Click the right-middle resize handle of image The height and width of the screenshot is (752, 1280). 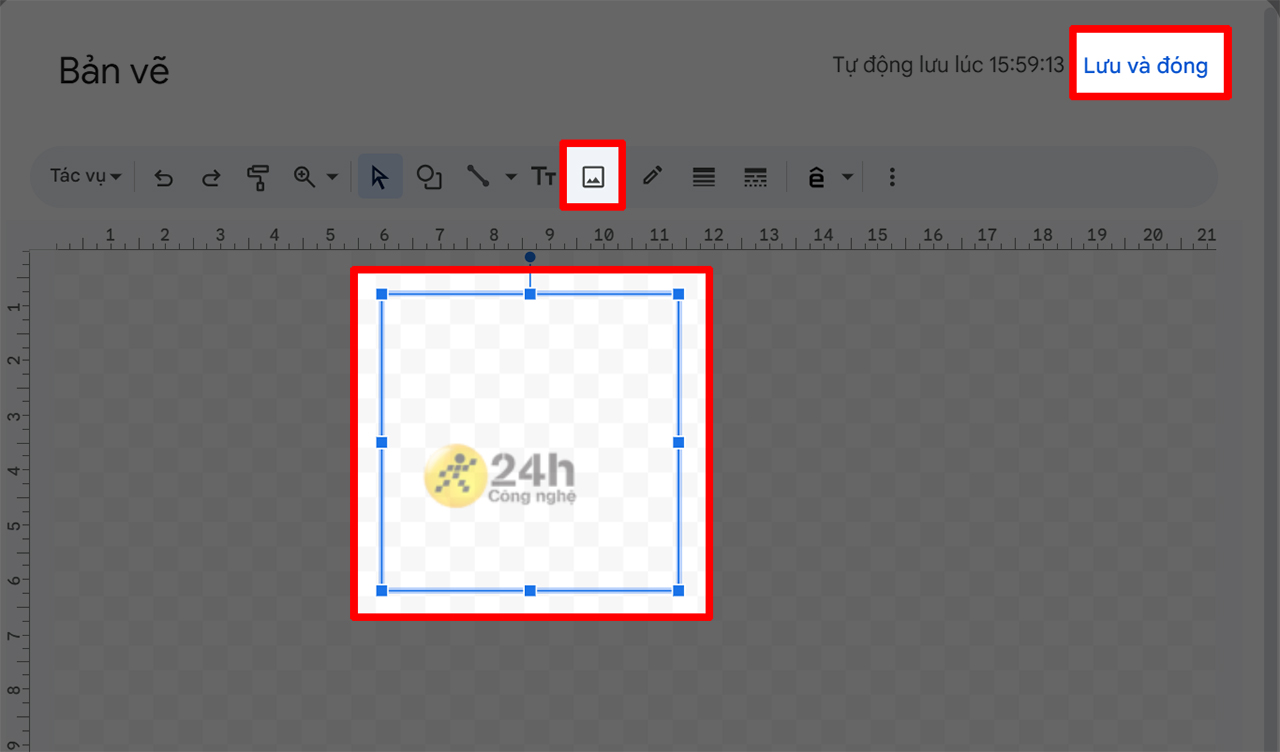pos(678,442)
